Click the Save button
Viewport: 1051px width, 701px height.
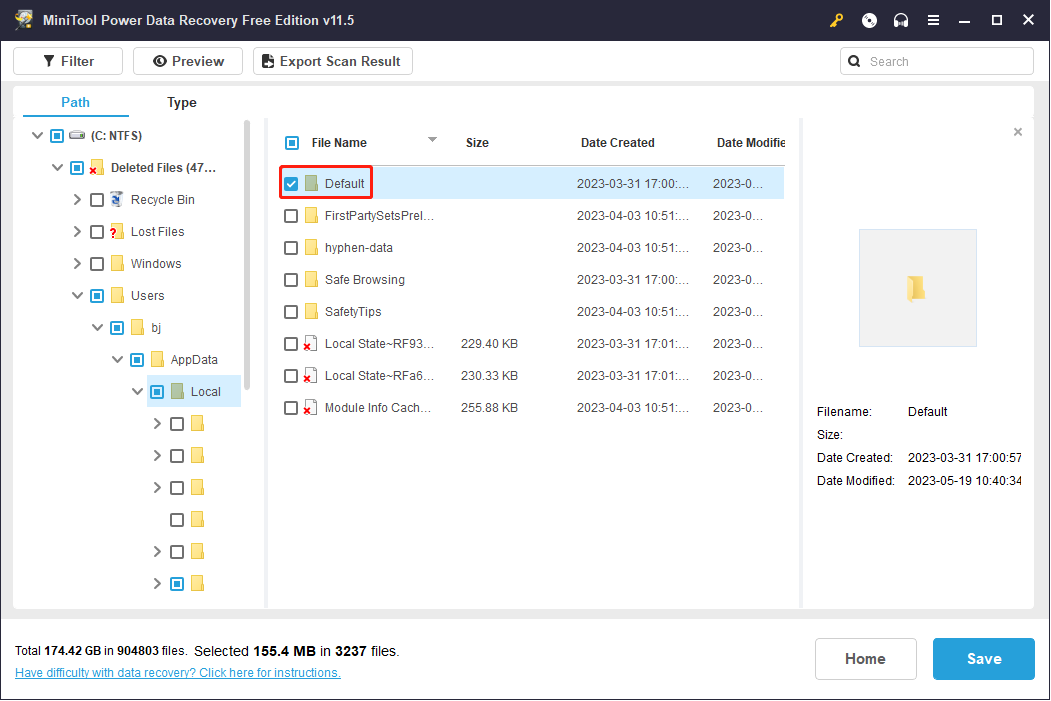[983, 659]
